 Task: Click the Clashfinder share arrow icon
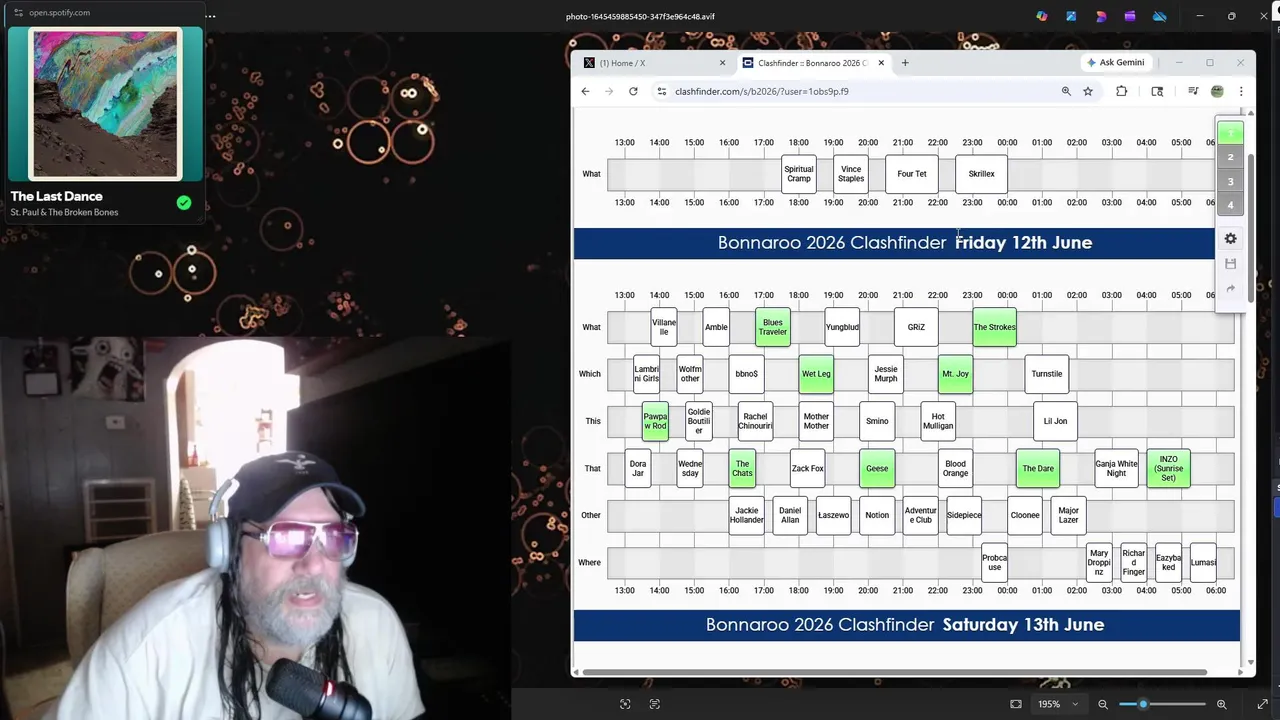(1230, 289)
